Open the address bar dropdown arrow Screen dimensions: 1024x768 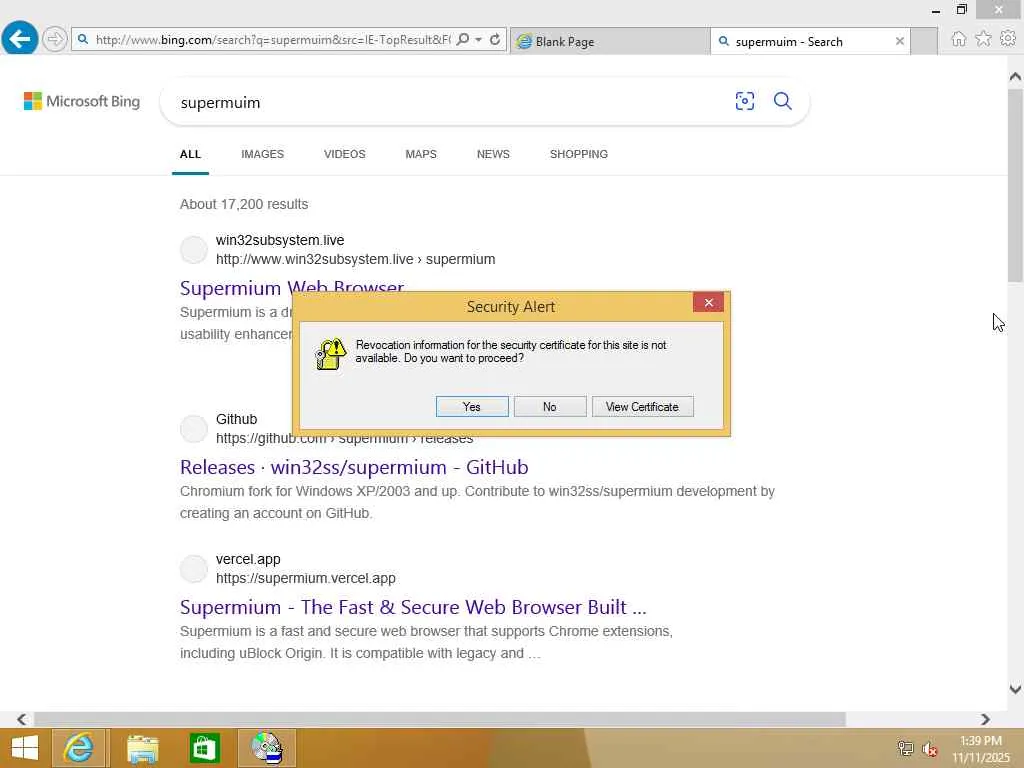[x=479, y=40]
